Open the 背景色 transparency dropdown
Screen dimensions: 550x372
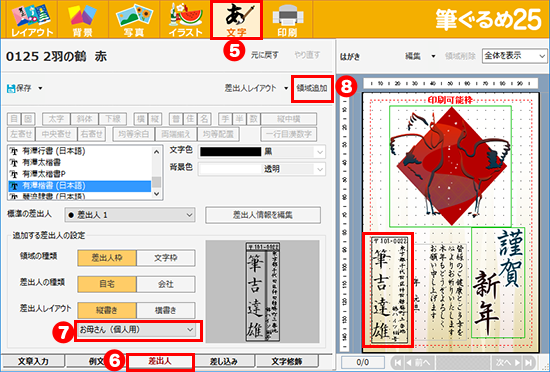coord(320,169)
